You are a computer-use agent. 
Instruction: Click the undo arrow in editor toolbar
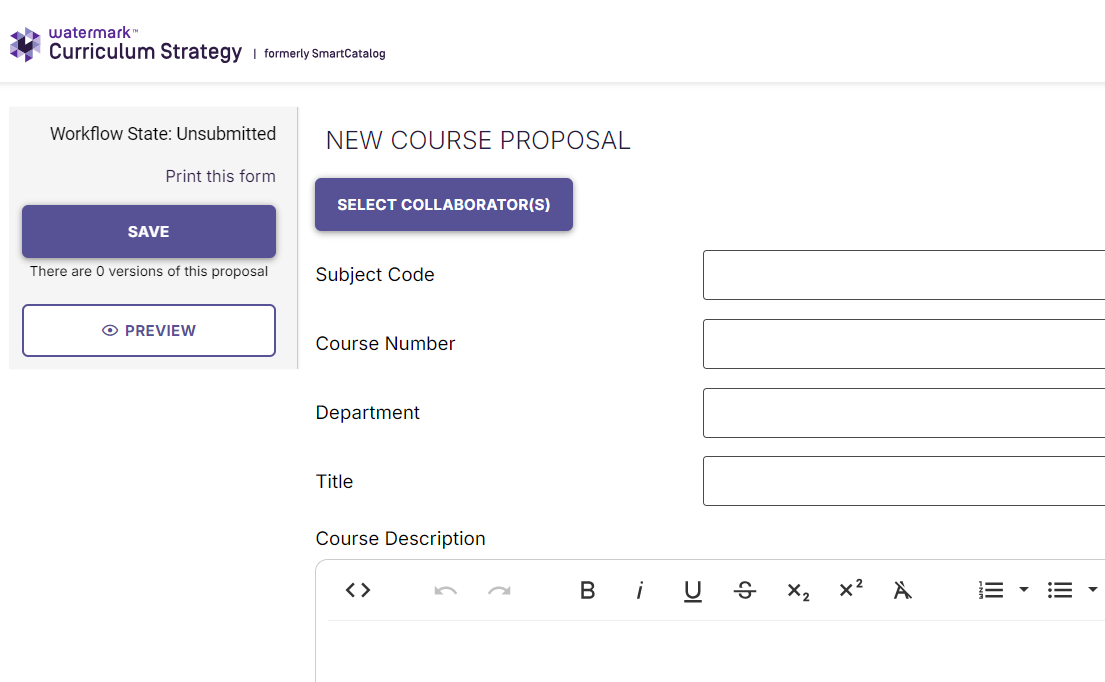[x=445, y=590]
